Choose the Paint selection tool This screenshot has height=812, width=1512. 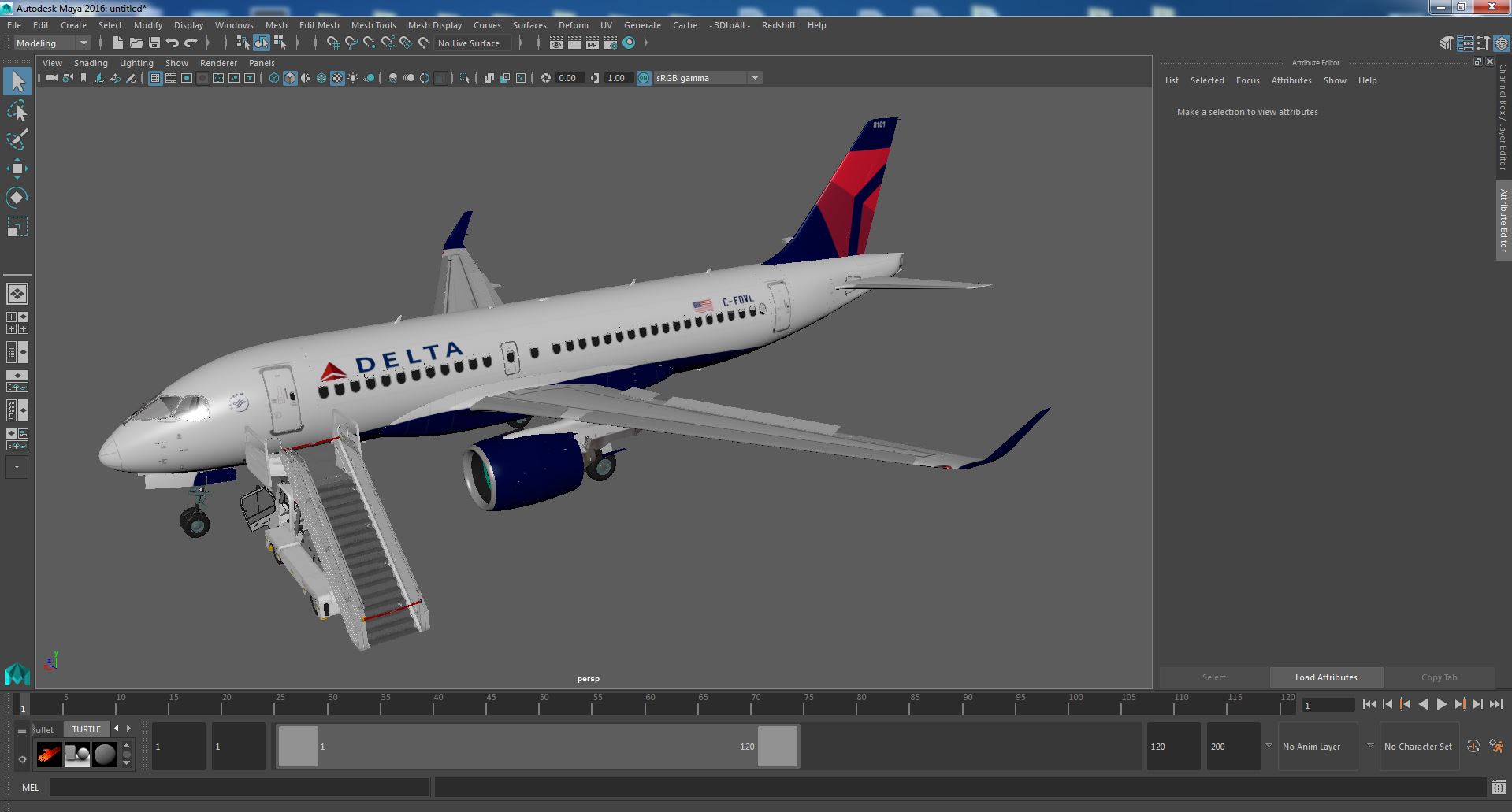(17, 139)
